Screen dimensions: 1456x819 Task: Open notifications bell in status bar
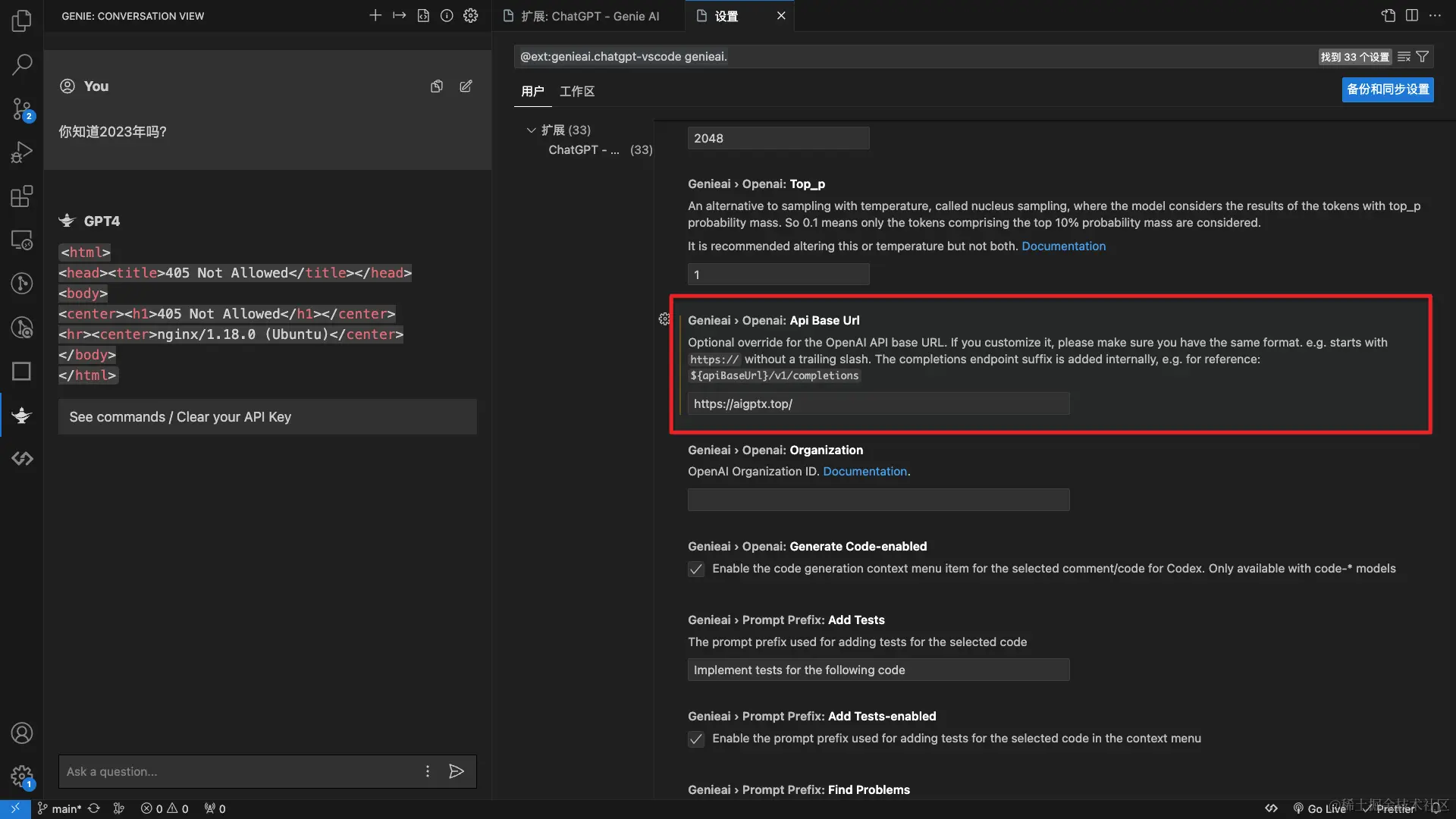pyautogui.click(x=1436, y=808)
